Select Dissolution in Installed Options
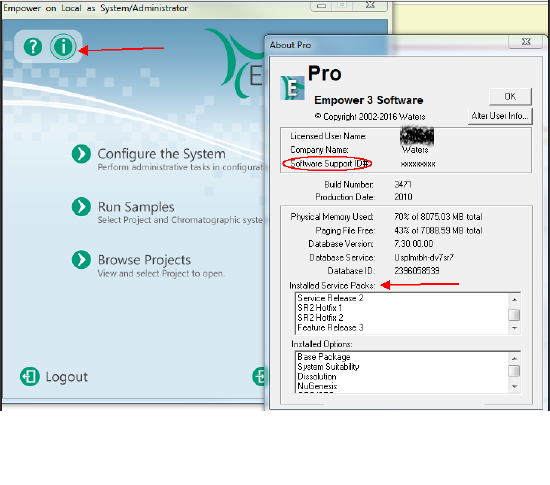 (317, 377)
